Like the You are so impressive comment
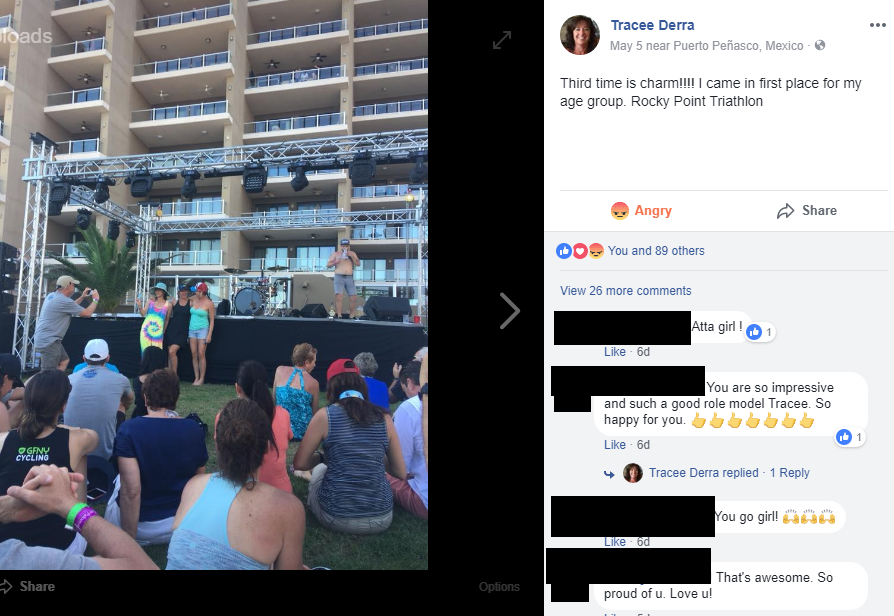This screenshot has width=894, height=616. (615, 445)
